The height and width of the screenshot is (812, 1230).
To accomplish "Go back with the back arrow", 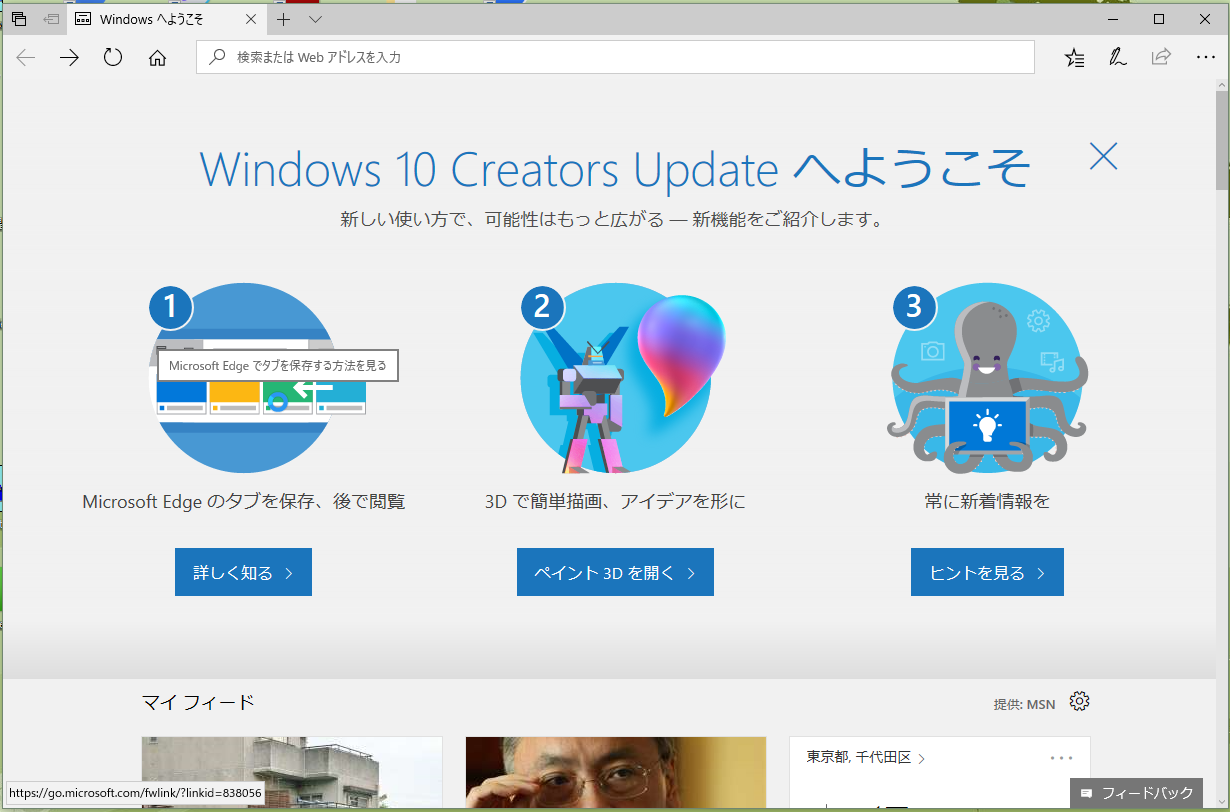I will 25,58.
